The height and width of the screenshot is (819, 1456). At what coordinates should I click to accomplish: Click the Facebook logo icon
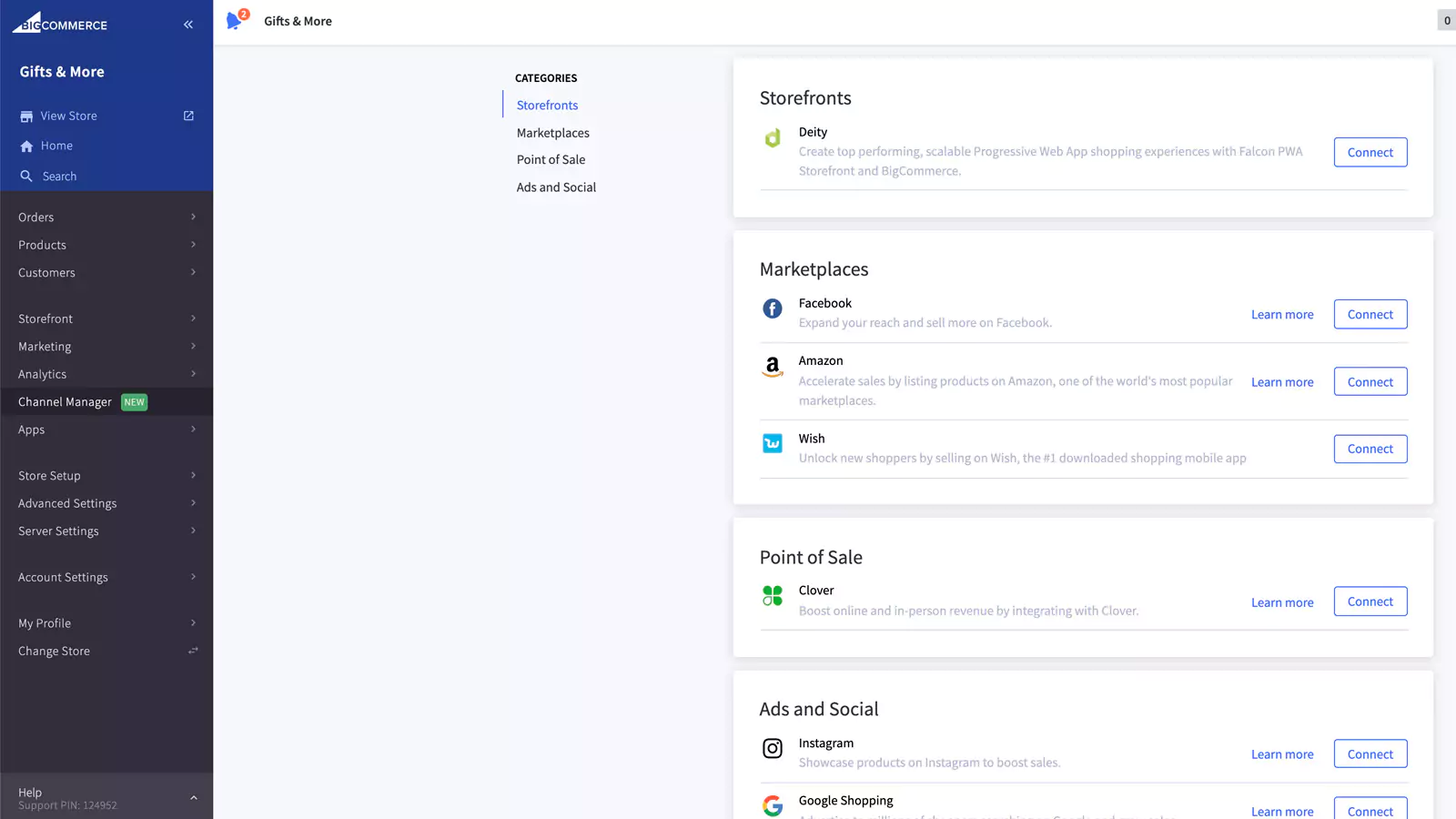click(773, 308)
